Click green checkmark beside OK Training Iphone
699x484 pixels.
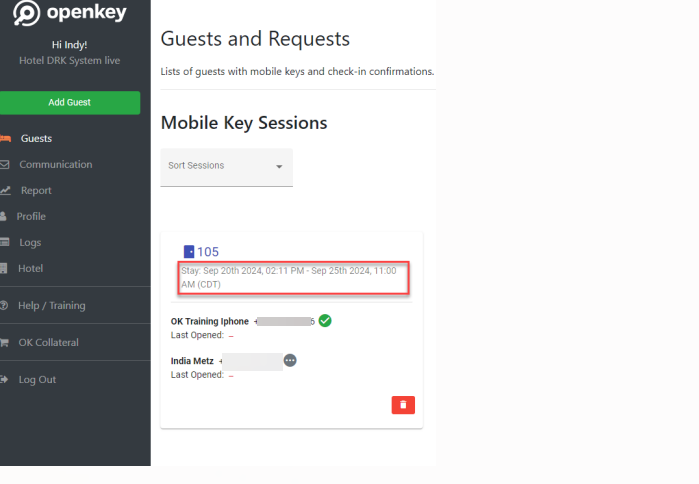click(325, 320)
